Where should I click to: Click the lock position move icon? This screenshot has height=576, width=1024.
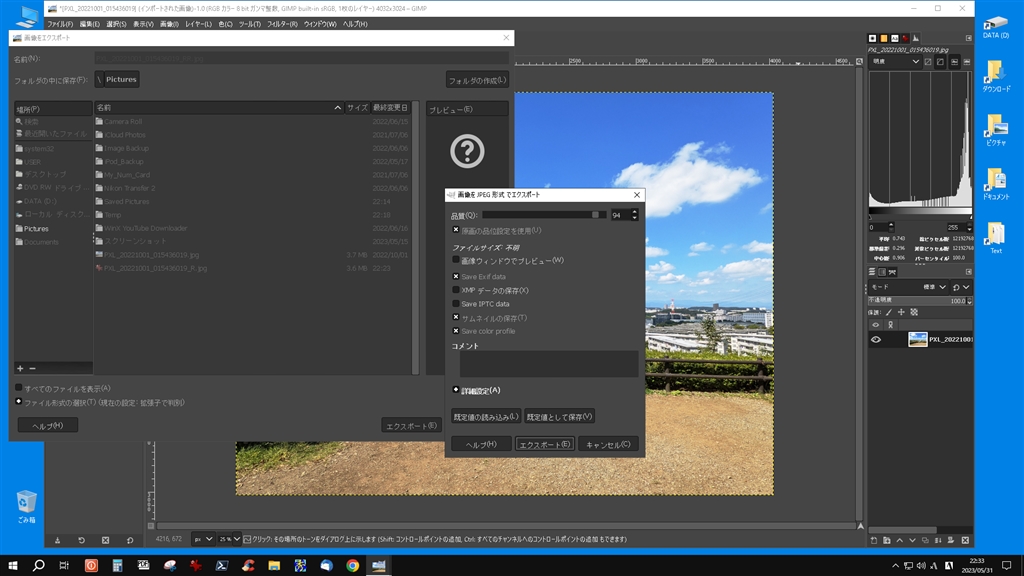point(901,312)
